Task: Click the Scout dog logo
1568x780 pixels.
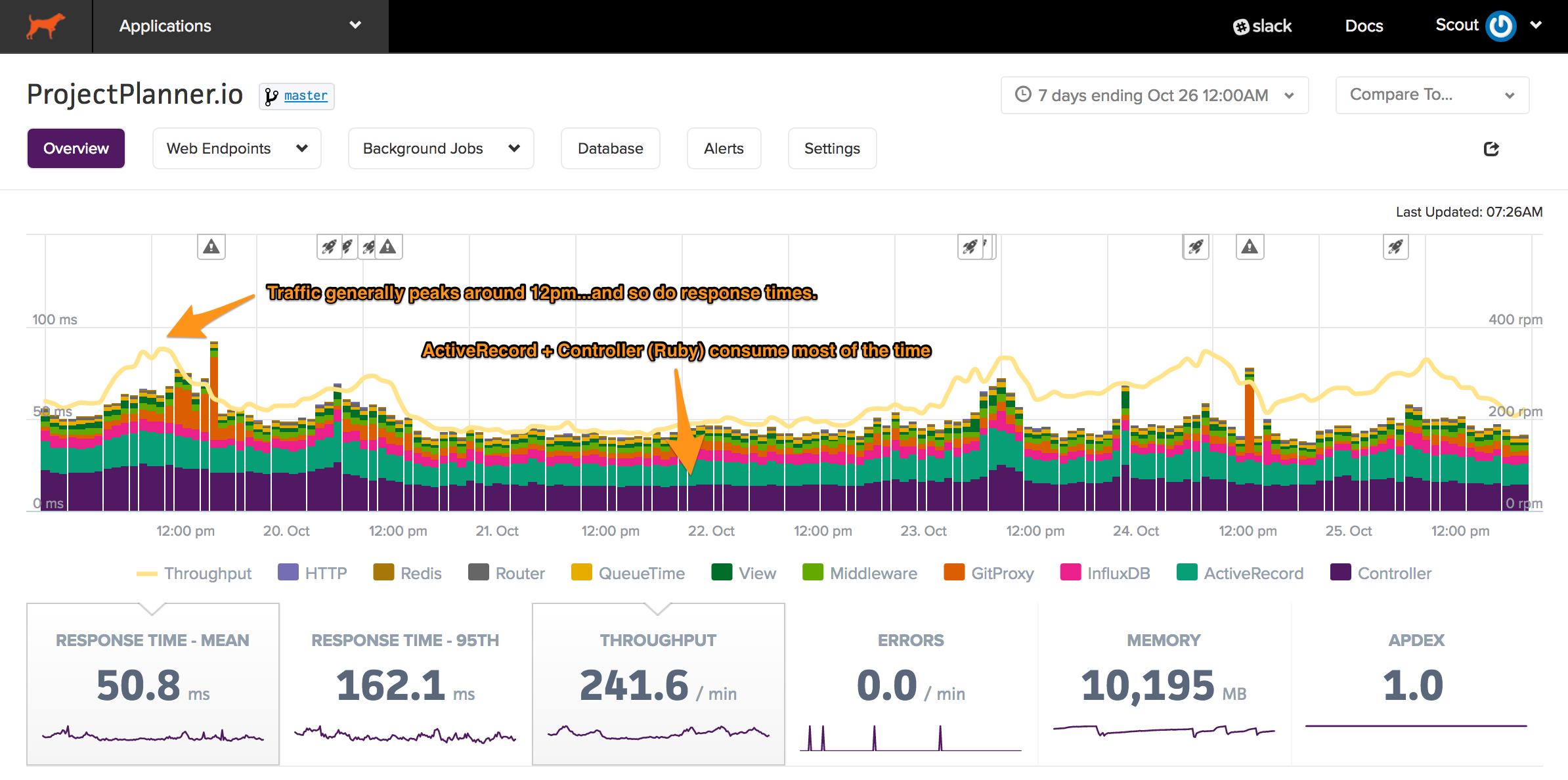Action: click(45, 26)
